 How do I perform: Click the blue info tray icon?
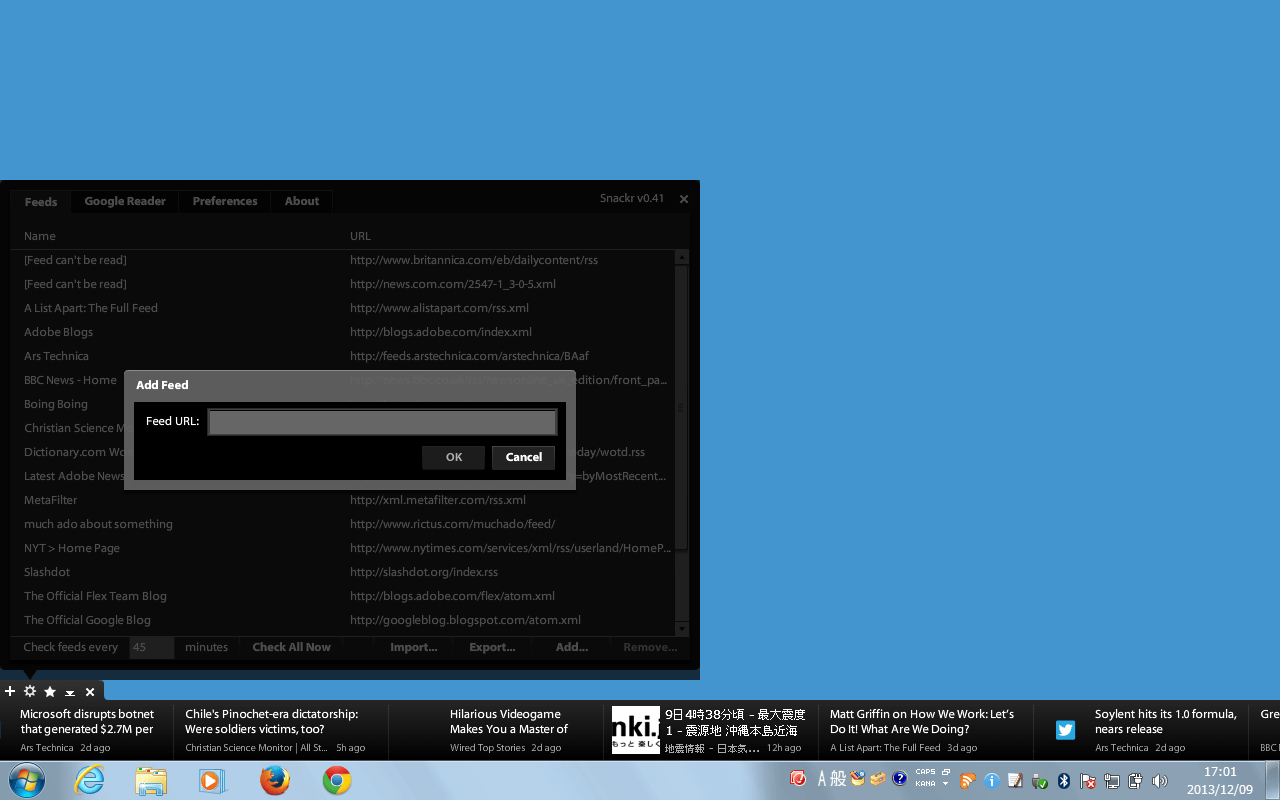pos(992,781)
